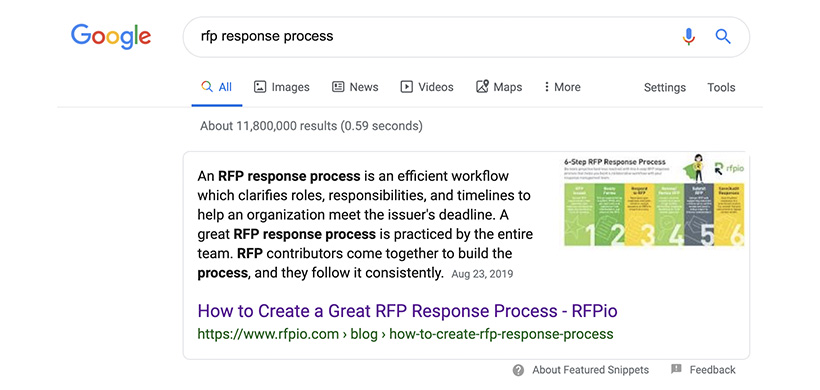The image size is (820, 390).
Task: Click the question mark help icon
Action: (518, 371)
